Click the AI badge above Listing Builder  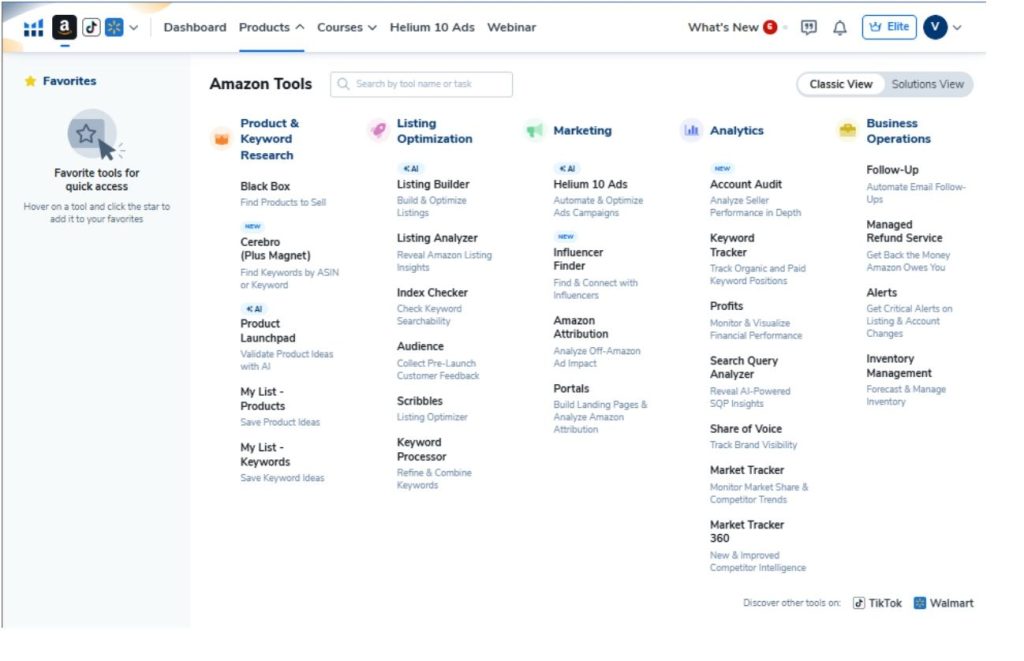[x=411, y=169]
